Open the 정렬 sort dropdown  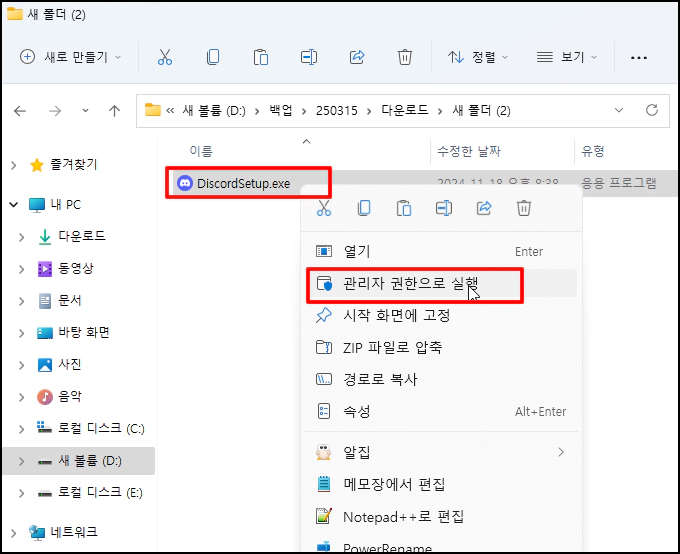tap(477, 57)
